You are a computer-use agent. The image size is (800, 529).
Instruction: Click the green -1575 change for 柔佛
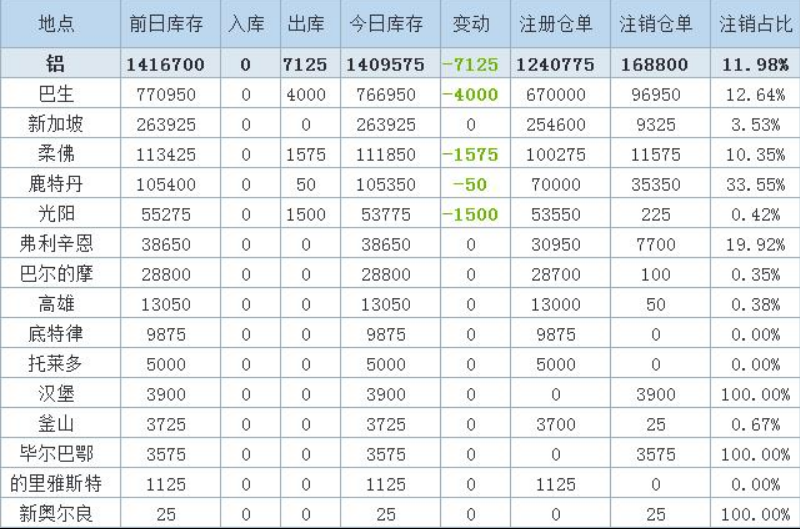coord(470,155)
